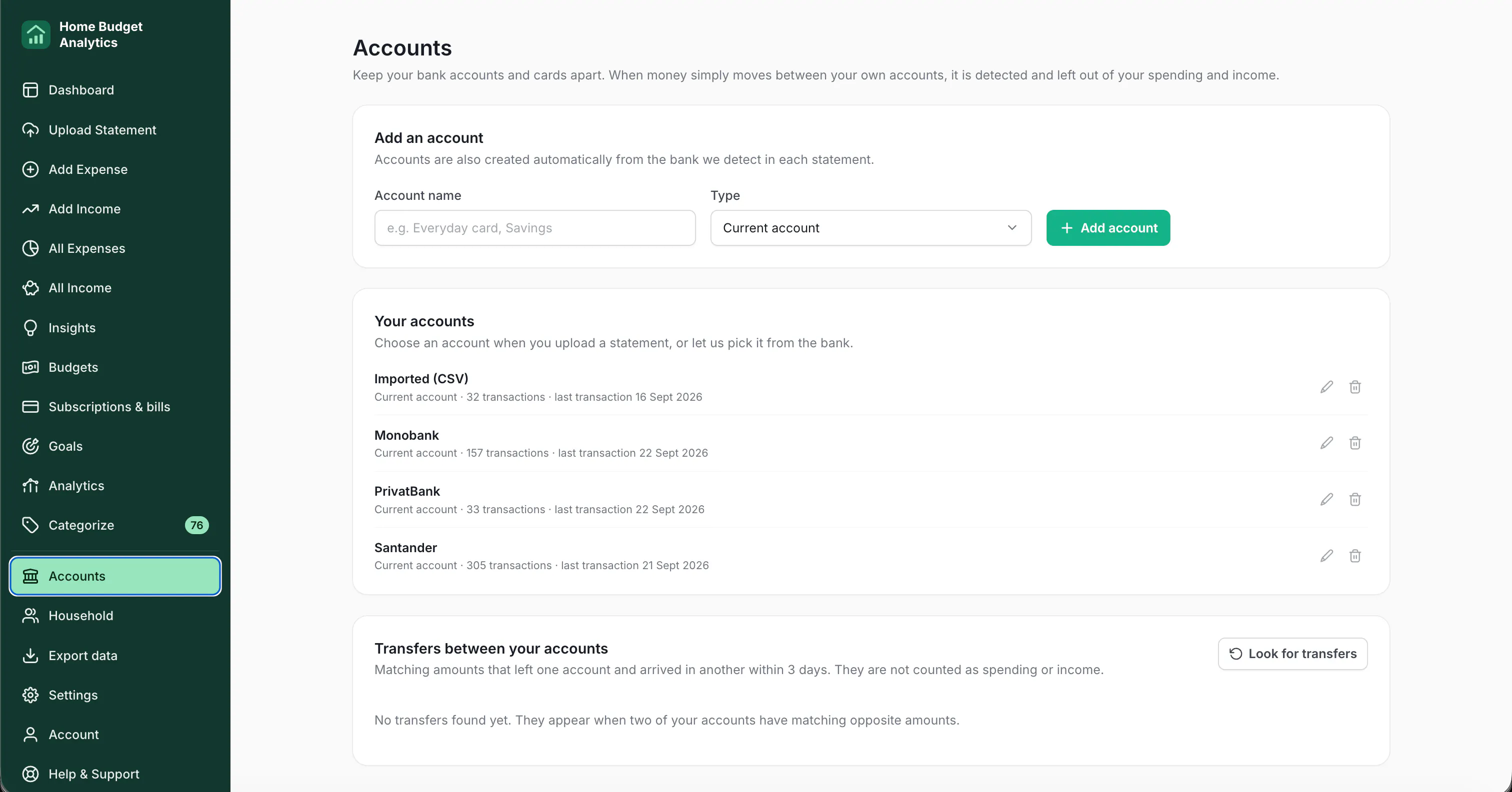Viewport: 1512px width, 792px height.
Task: Open All Income page
Action: point(115,287)
